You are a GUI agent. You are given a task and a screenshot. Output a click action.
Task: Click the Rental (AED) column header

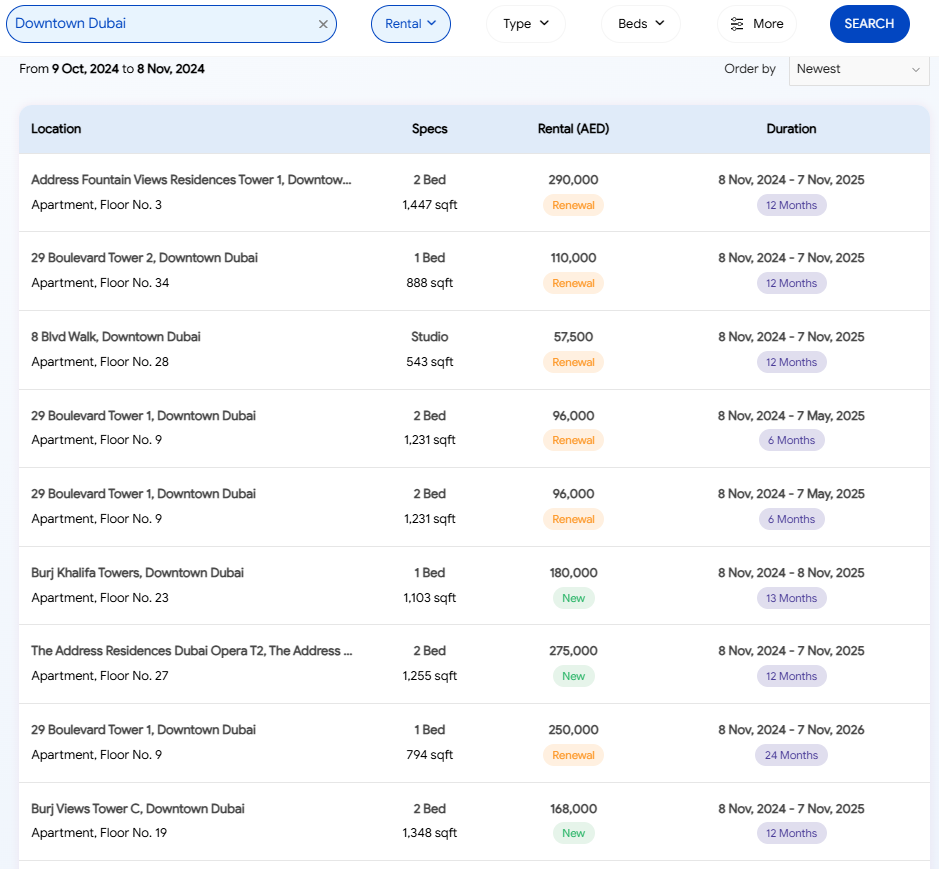click(573, 129)
